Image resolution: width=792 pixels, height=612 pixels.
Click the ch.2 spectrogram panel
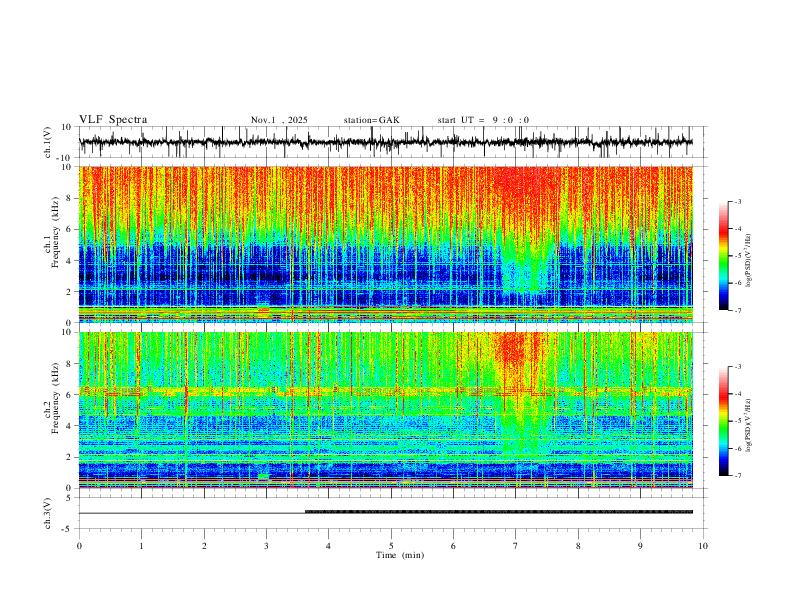(386, 410)
